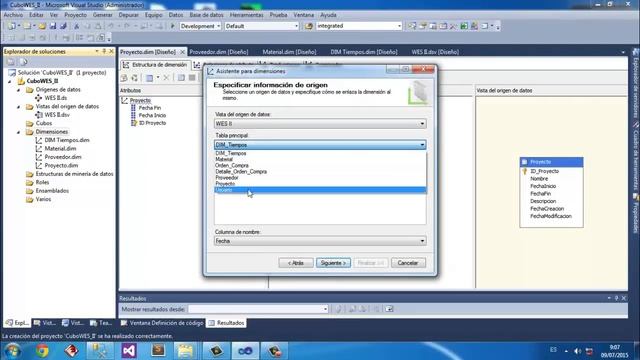Select Estructuras de minería de datos folder

pyautogui.click(x=74, y=174)
